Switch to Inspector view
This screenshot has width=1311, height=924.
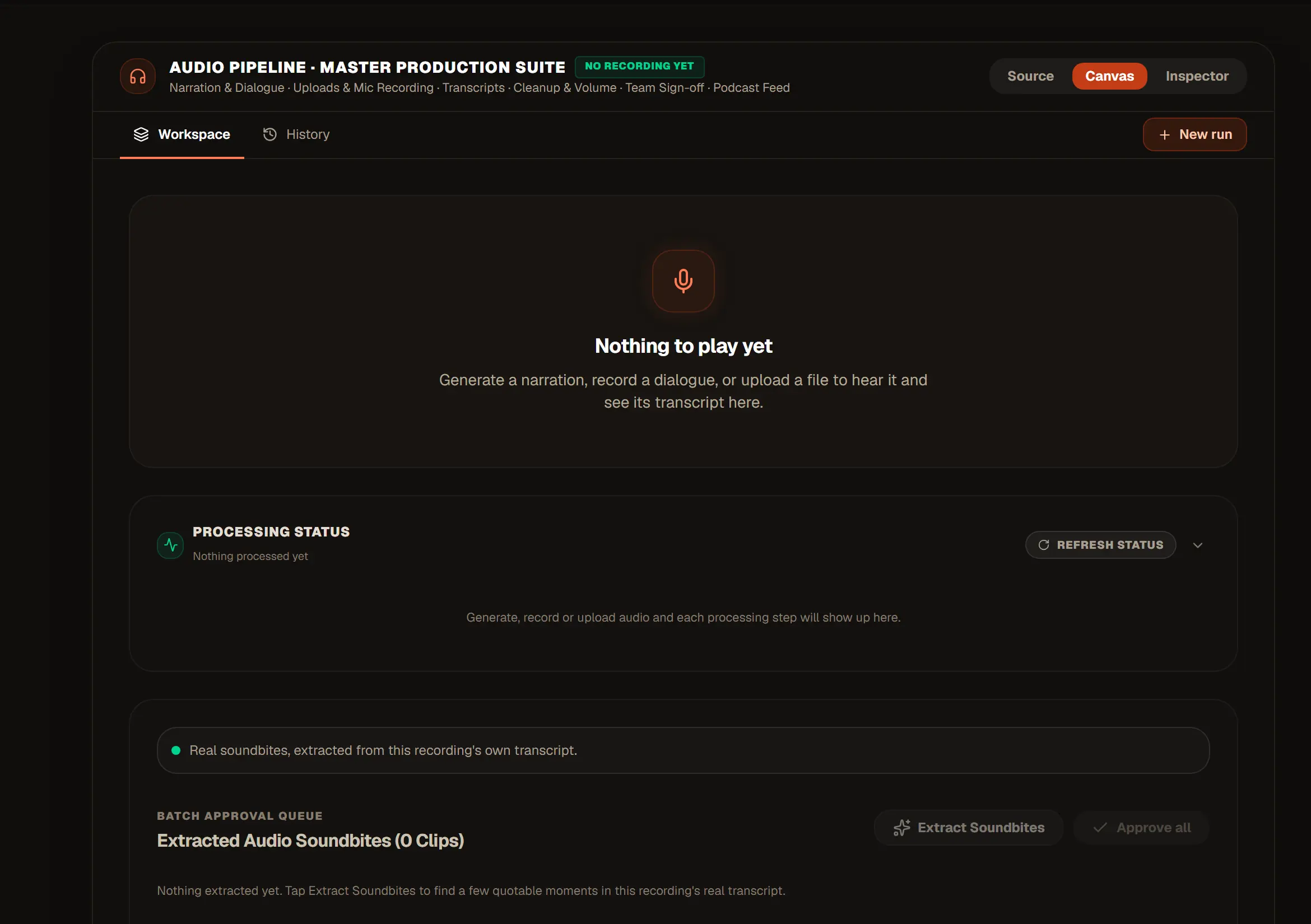pos(1196,76)
